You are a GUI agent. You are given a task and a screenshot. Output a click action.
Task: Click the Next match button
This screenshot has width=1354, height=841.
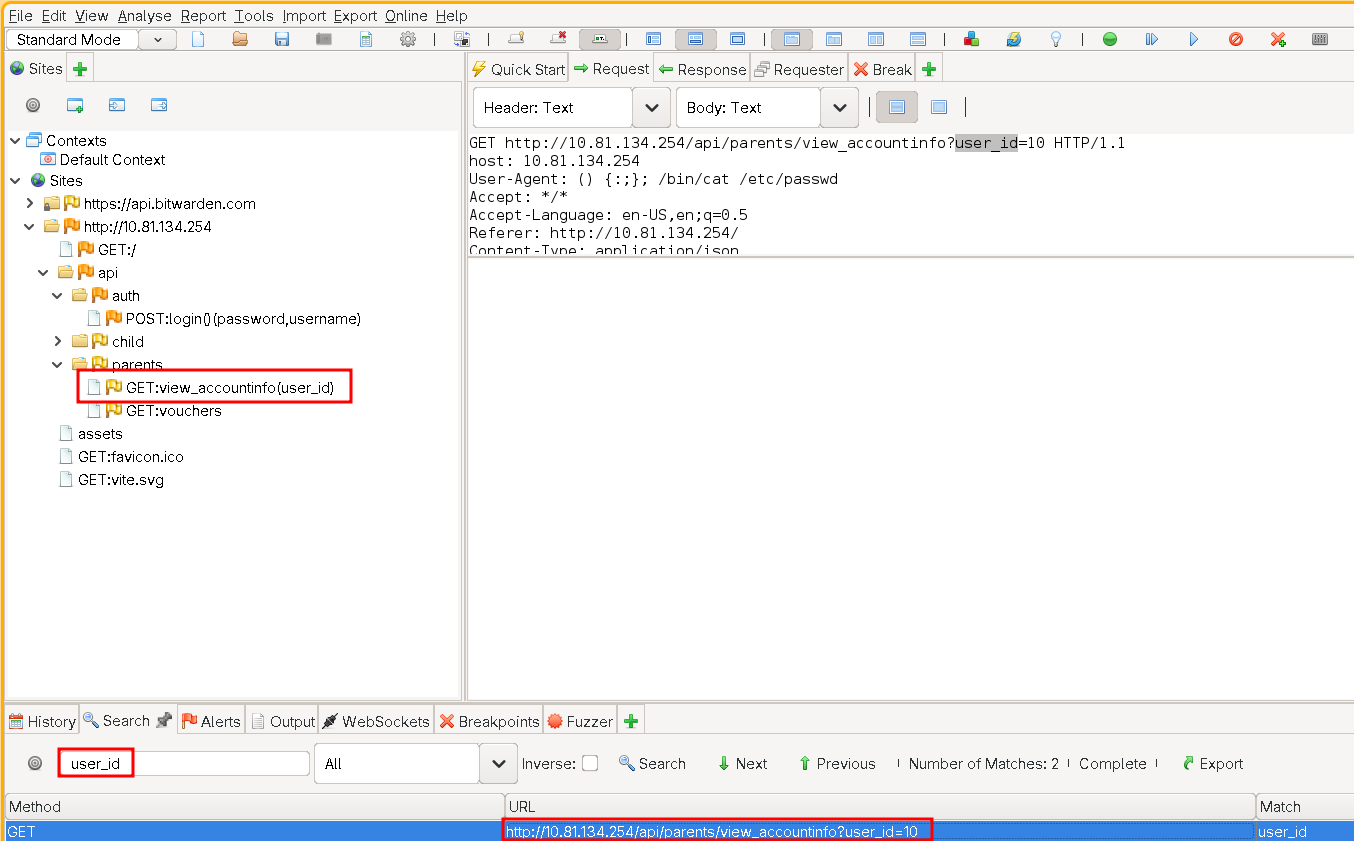click(x=742, y=764)
